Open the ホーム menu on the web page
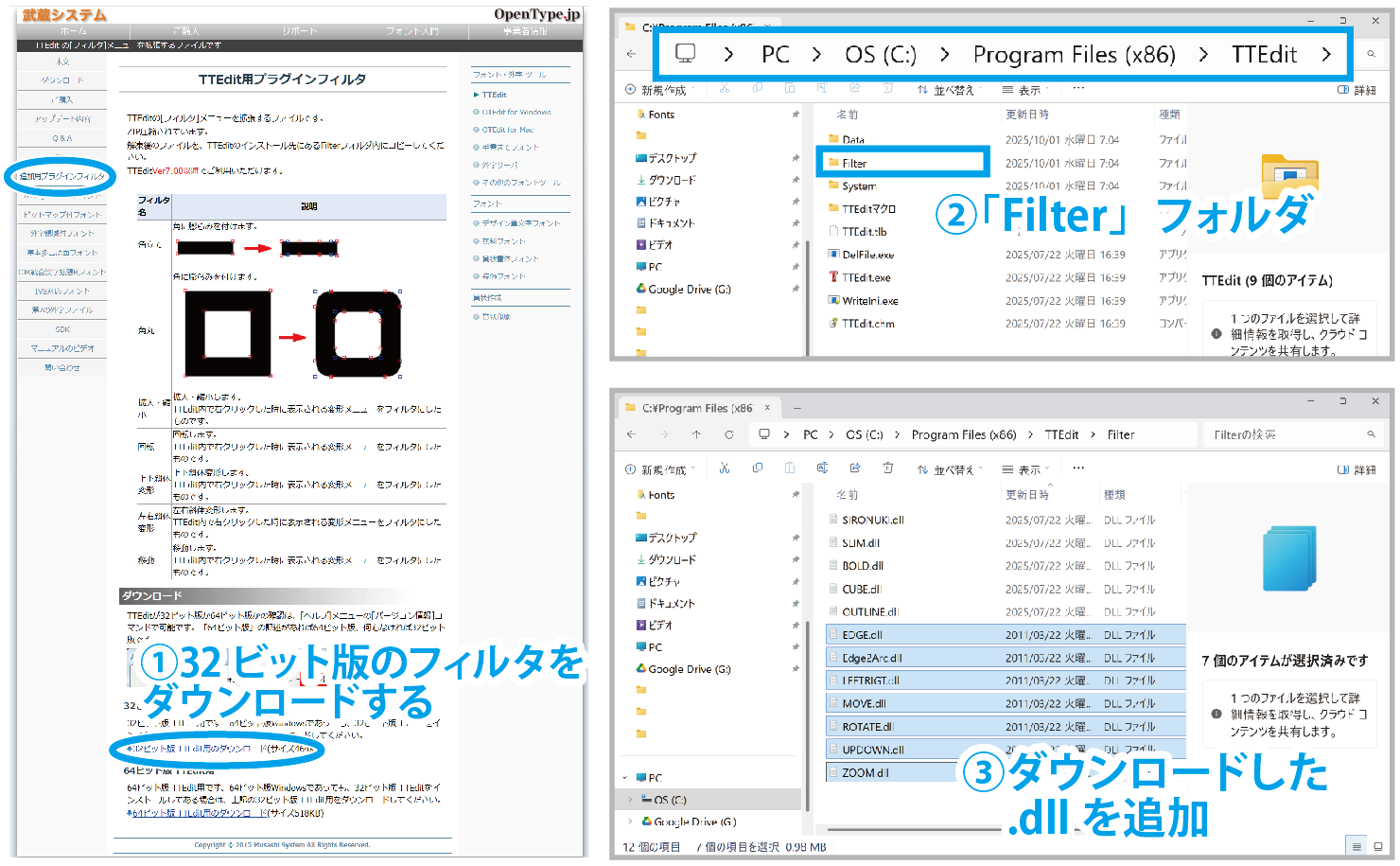The width and height of the screenshot is (1400, 866). 73,31
